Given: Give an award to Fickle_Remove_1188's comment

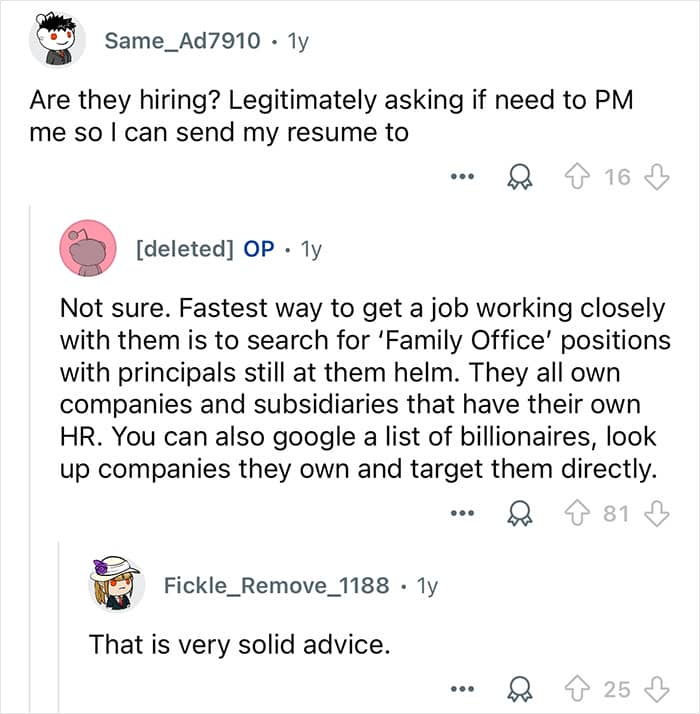Looking at the screenshot, I should pyautogui.click(x=519, y=689).
